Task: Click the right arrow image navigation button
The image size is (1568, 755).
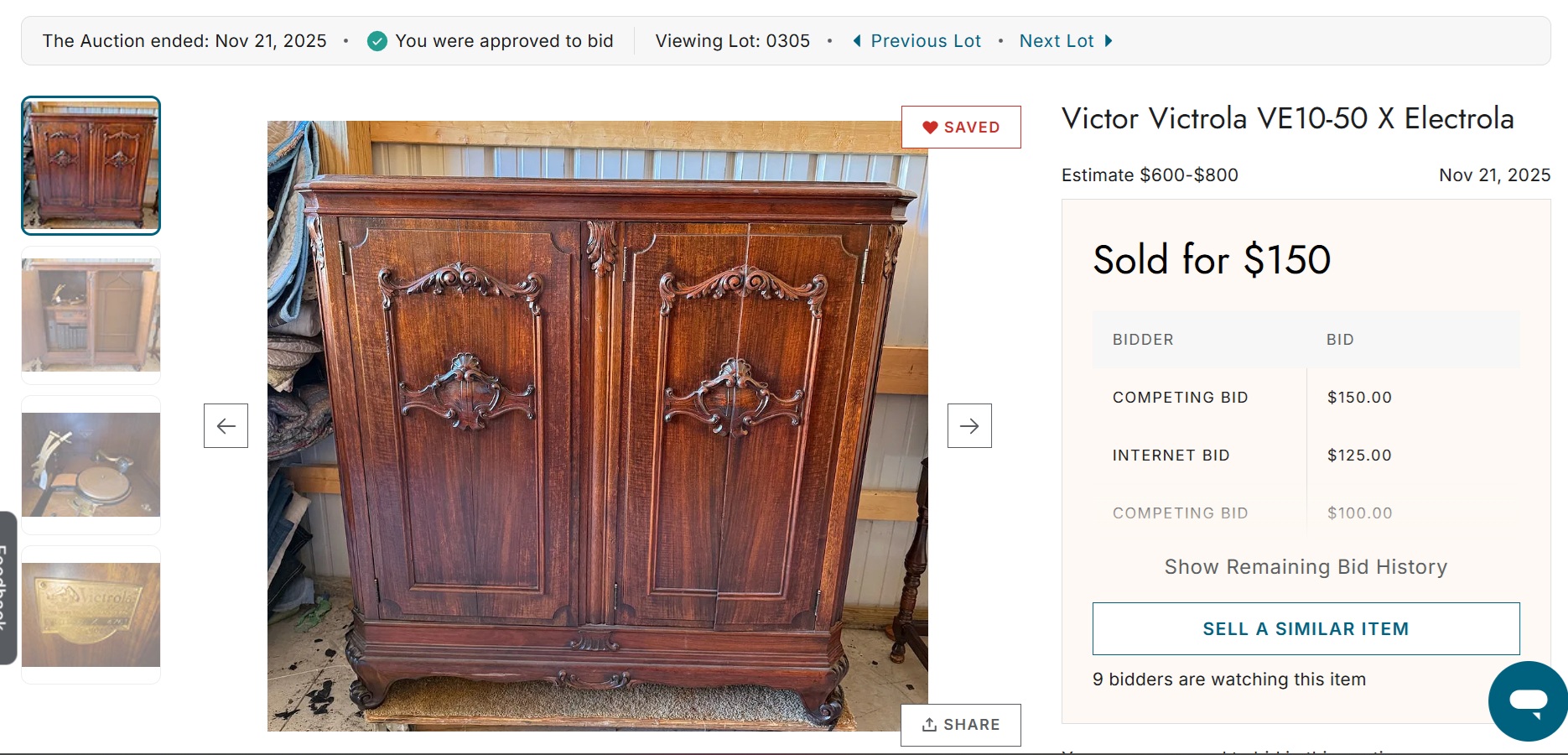Action: tap(969, 425)
